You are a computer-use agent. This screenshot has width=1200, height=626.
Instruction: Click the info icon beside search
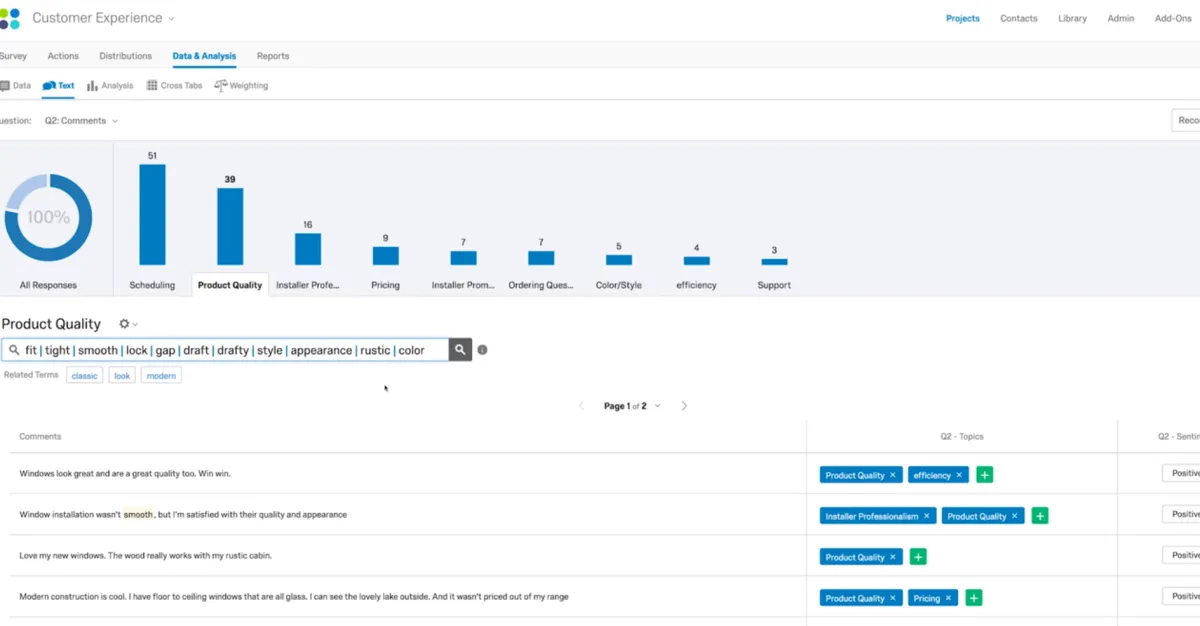coord(482,350)
